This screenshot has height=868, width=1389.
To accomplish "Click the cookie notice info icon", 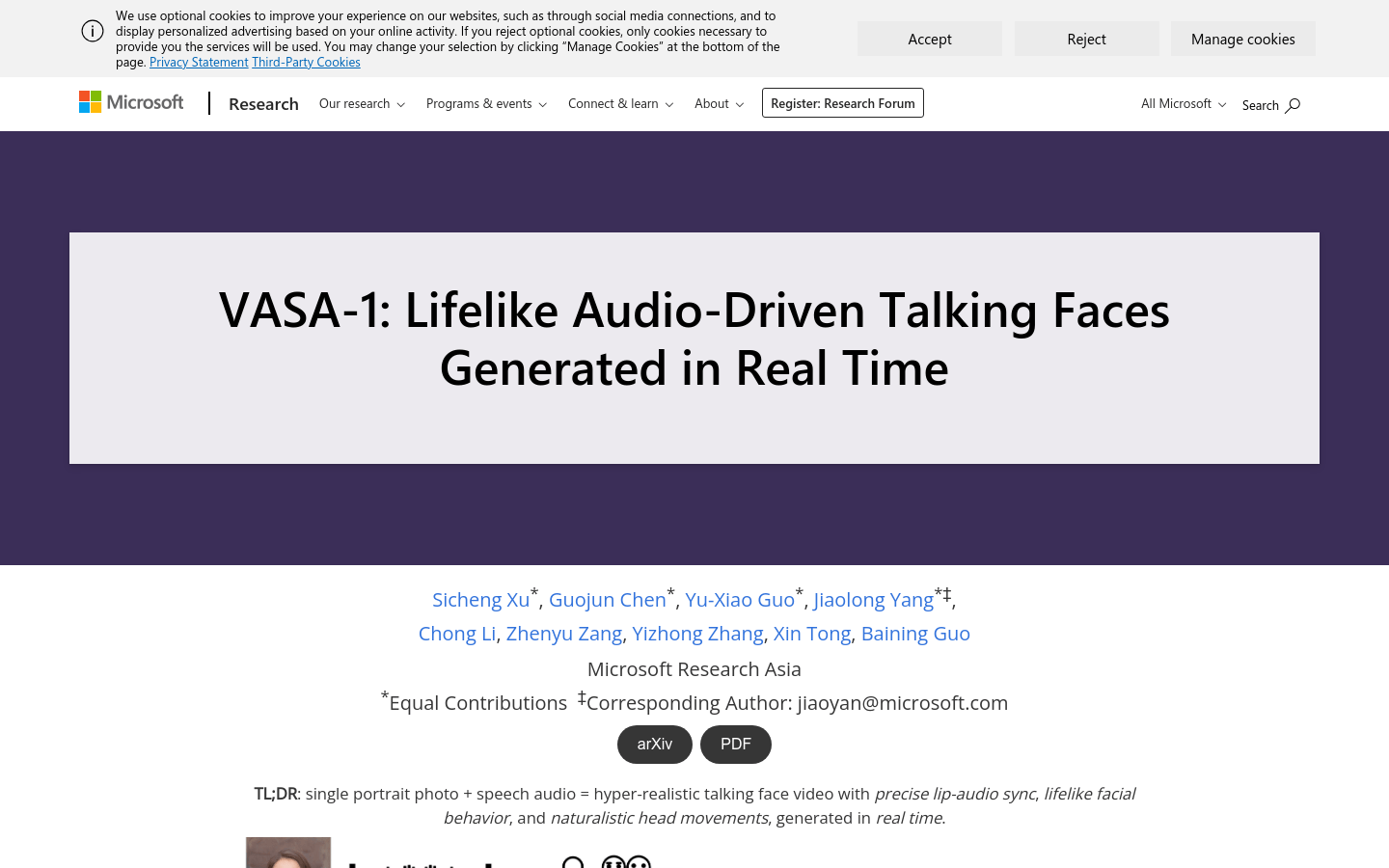I will tap(93, 31).
